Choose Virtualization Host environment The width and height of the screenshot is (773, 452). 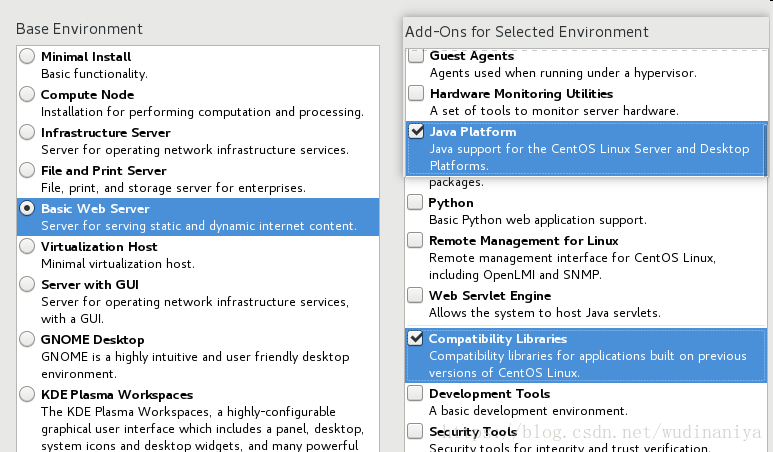27,246
